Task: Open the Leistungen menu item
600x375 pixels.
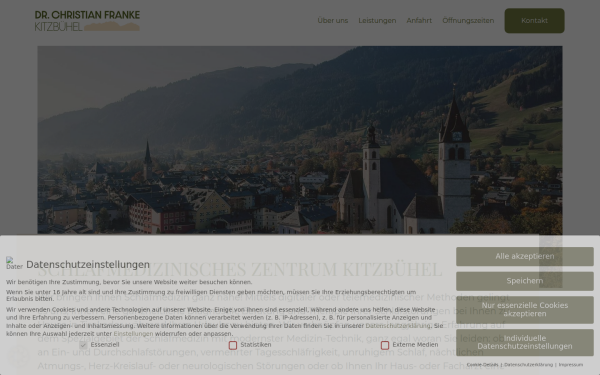Action: tap(377, 21)
